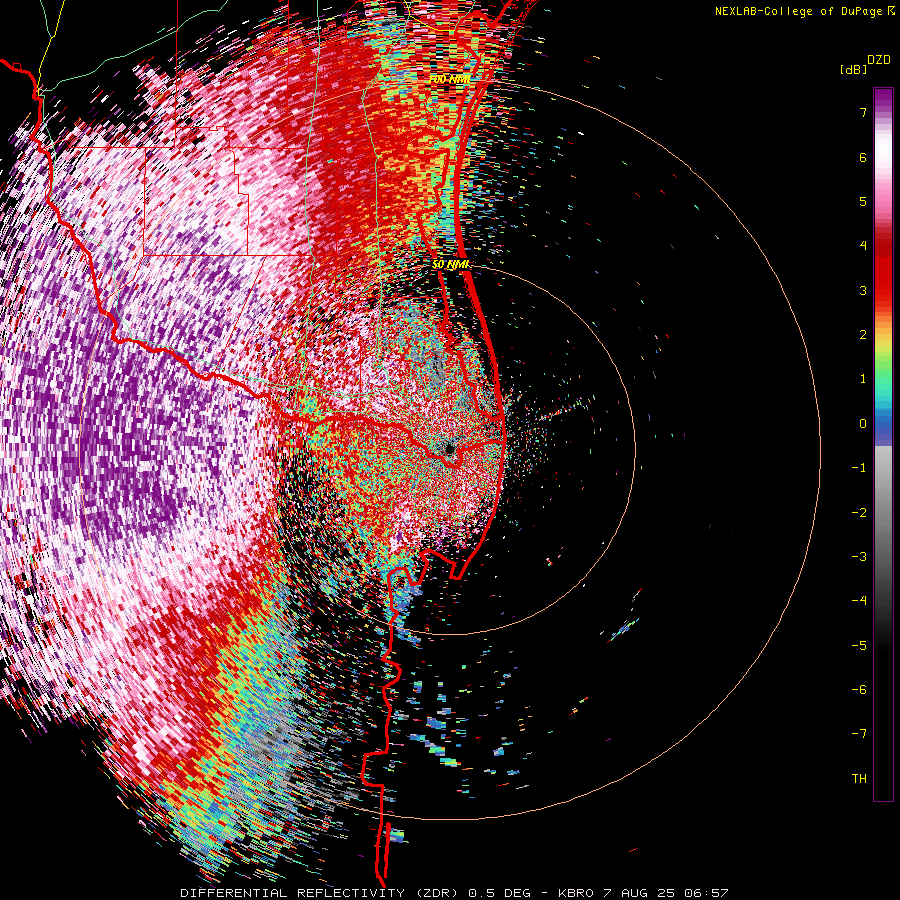Click the 7 AUG 25 date text
Viewport: 900px width, 900px height.
click(641, 893)
